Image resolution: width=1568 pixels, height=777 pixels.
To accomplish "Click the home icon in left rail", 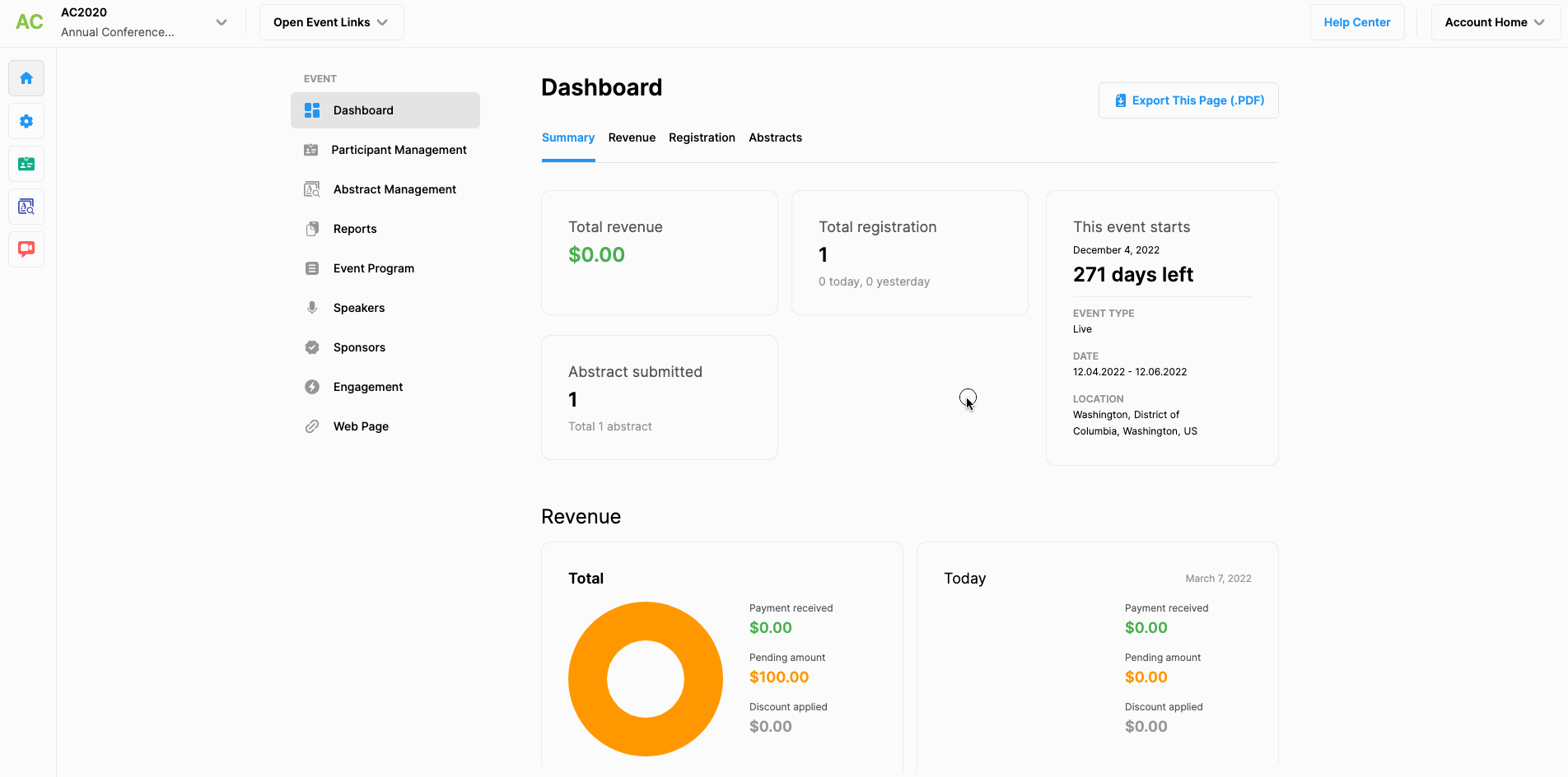I will click(26, 78).
